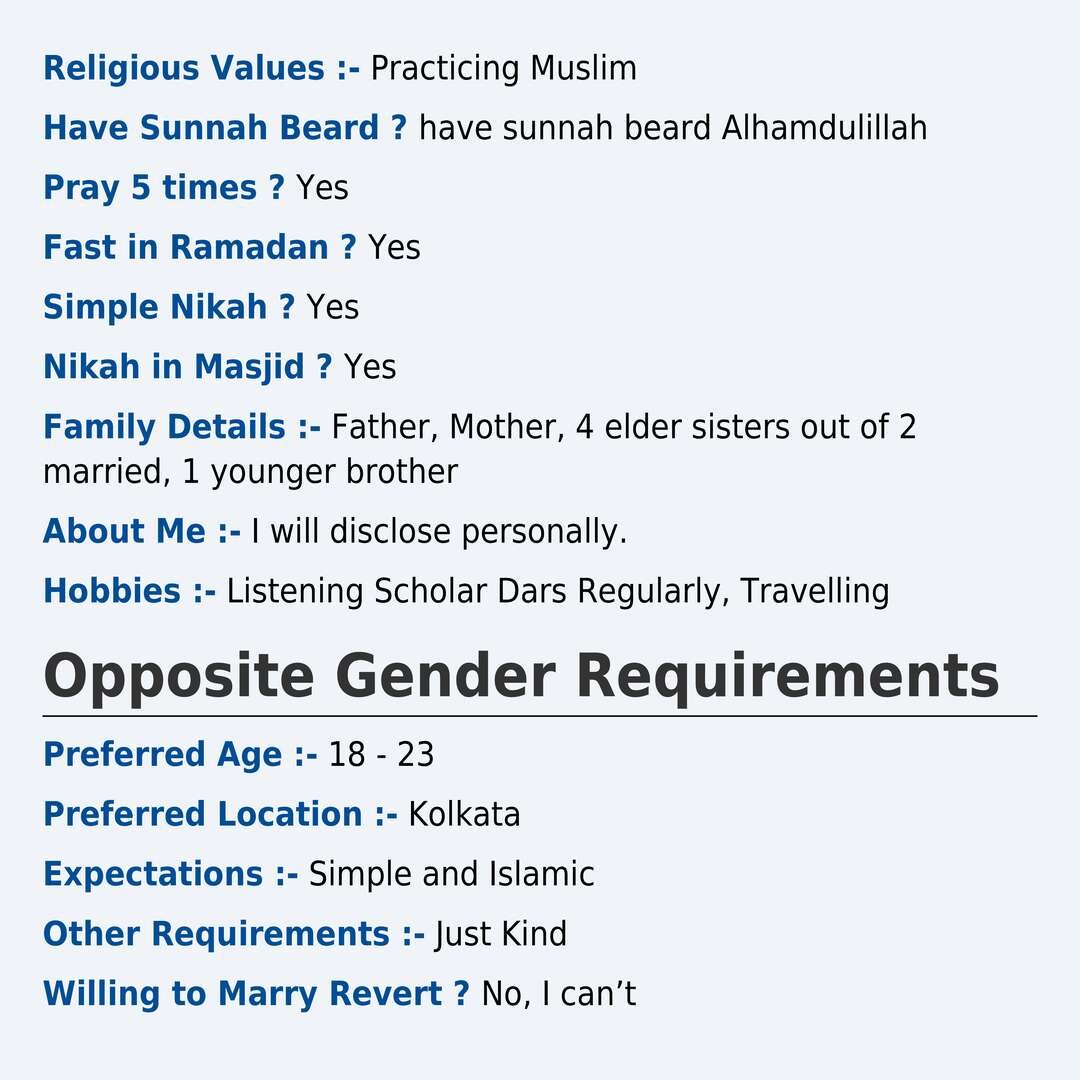Click 'have sunnah beard Alhamdulillah' answer

[673, 128]
